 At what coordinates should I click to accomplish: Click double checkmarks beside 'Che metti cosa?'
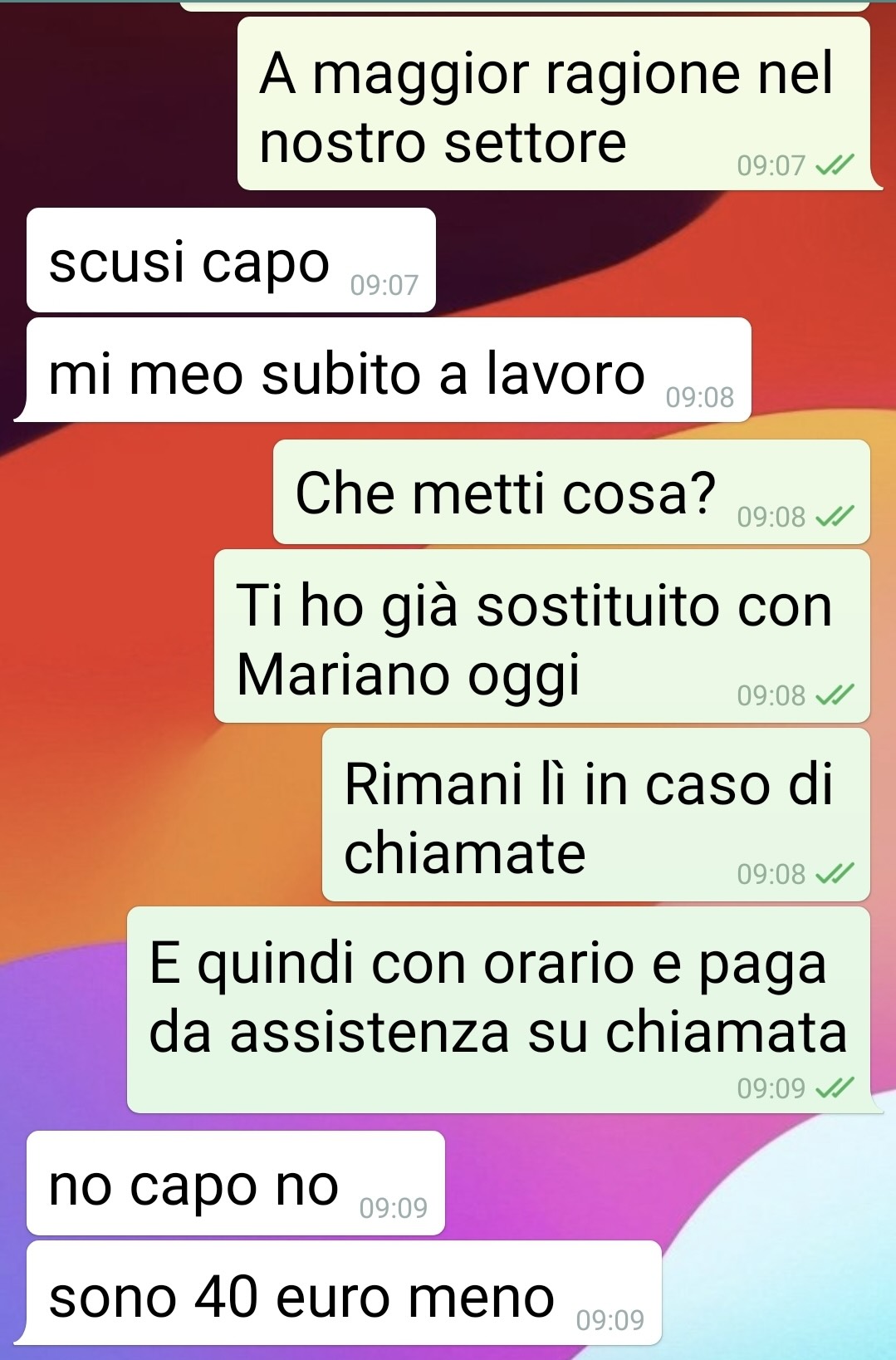click(834, 518)
